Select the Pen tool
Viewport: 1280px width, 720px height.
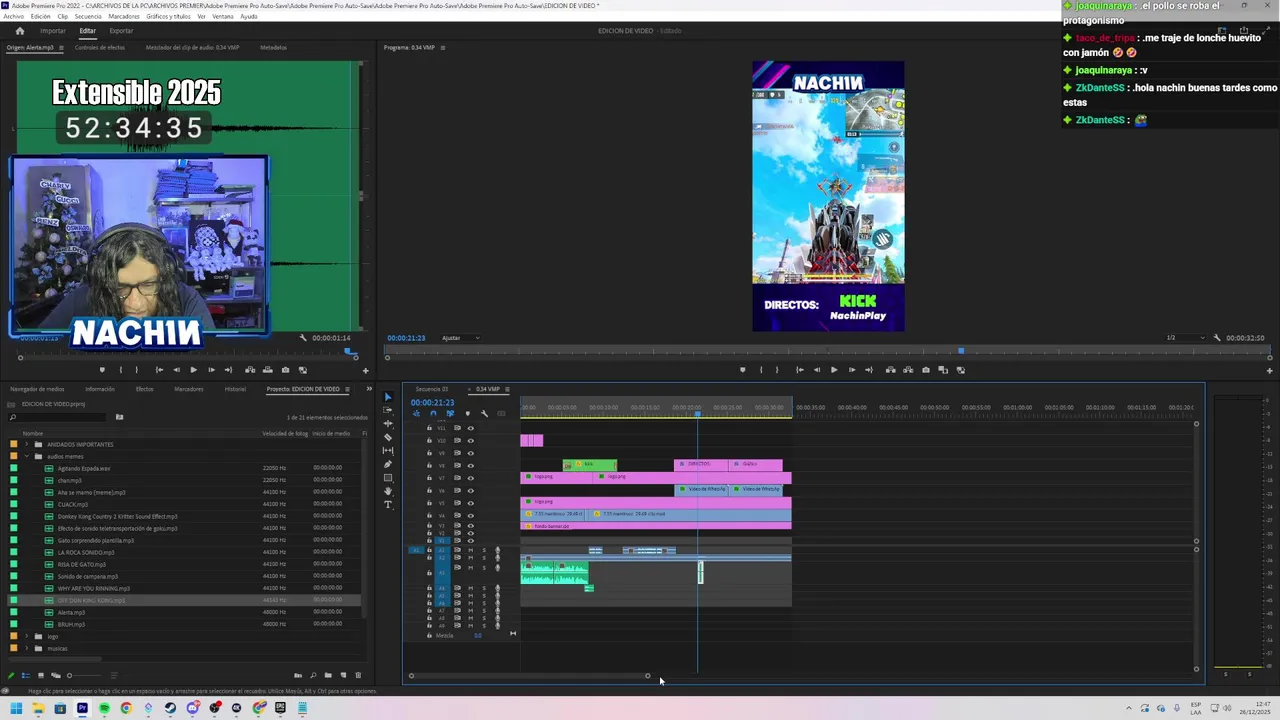388,464
